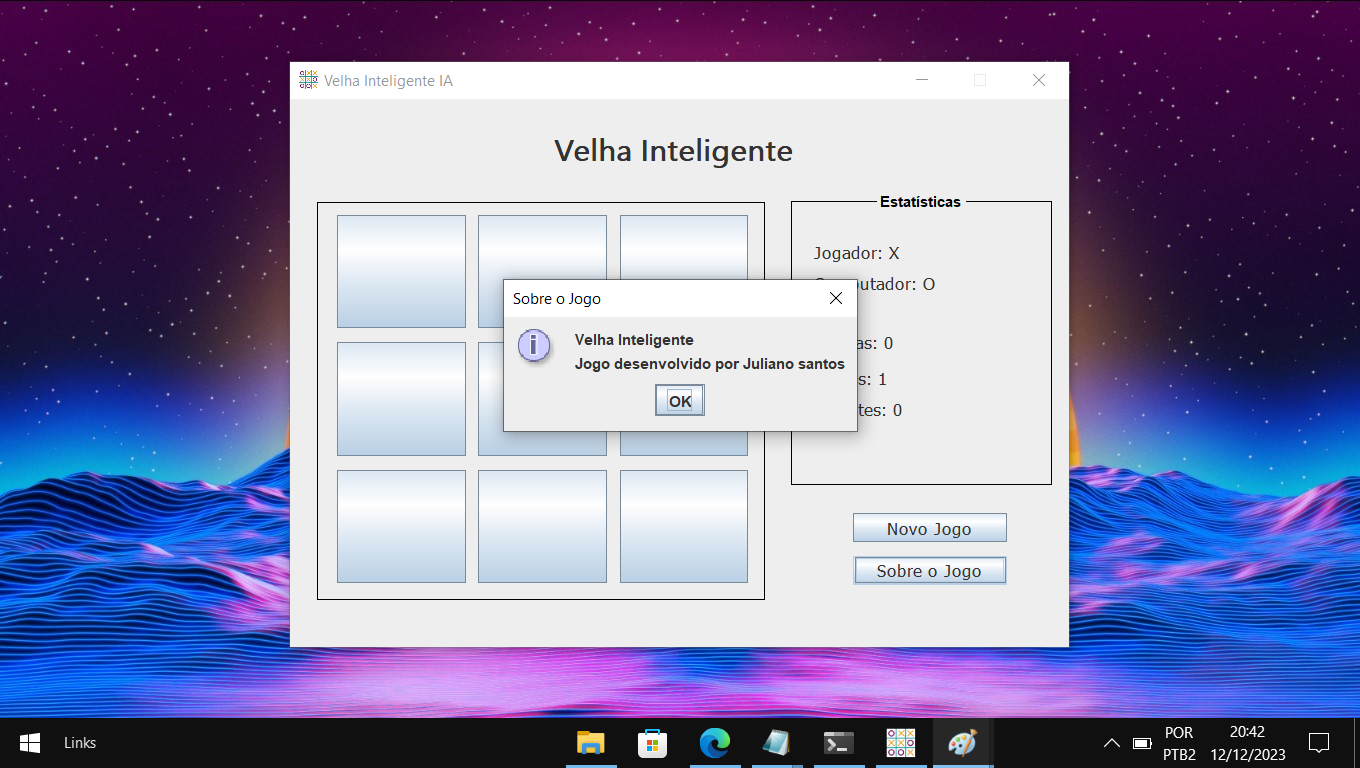This screenshot has width=1360, height=768.
Task: Click the Estatísticas panel title
Action: [x=920, y=202]
